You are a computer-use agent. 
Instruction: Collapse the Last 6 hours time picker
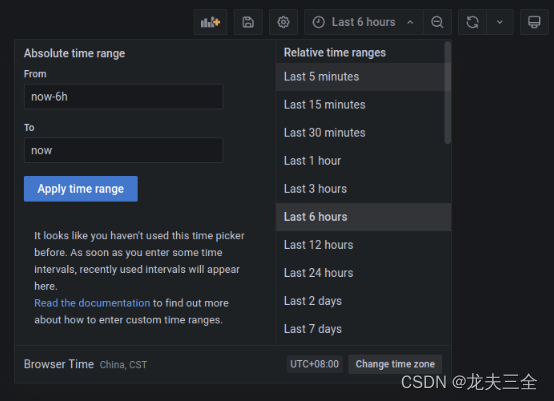tap(364, 22)
